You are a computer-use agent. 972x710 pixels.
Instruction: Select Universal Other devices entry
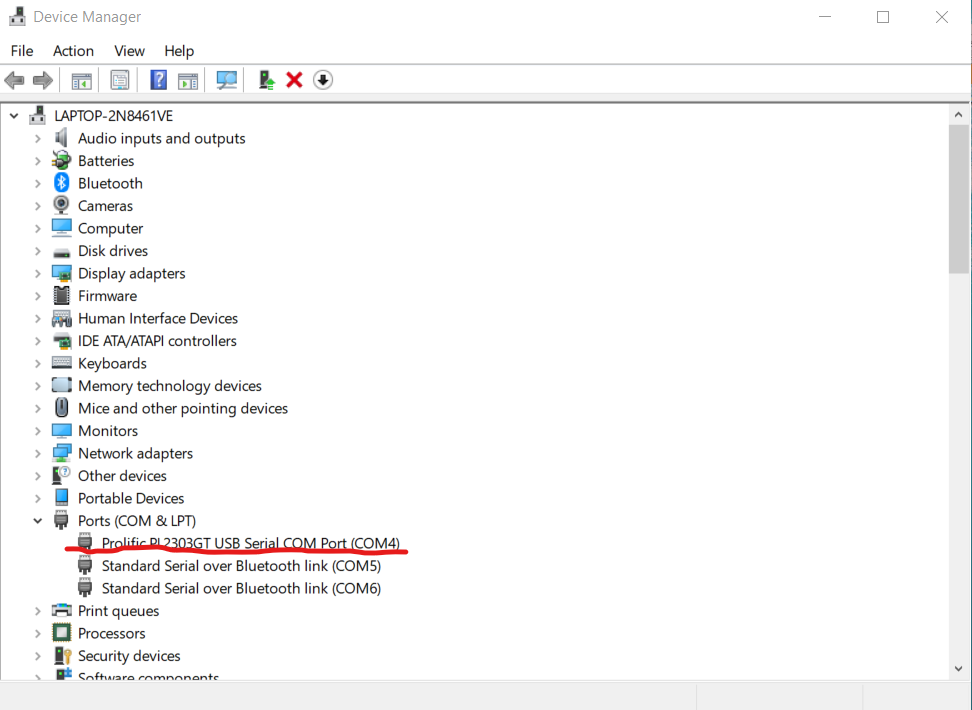coord(122,476)
